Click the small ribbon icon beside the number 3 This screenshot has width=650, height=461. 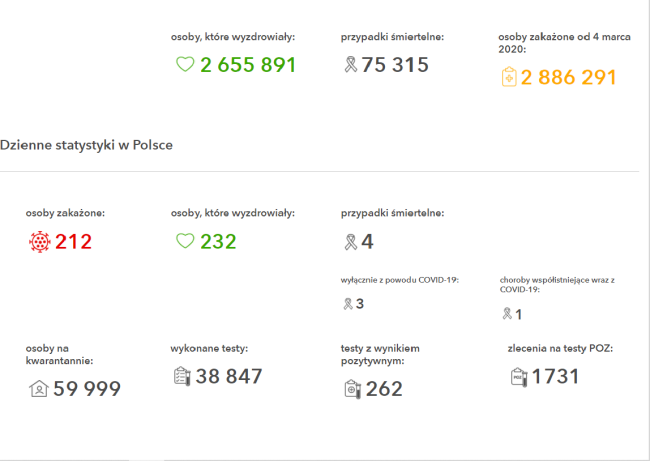347,303
